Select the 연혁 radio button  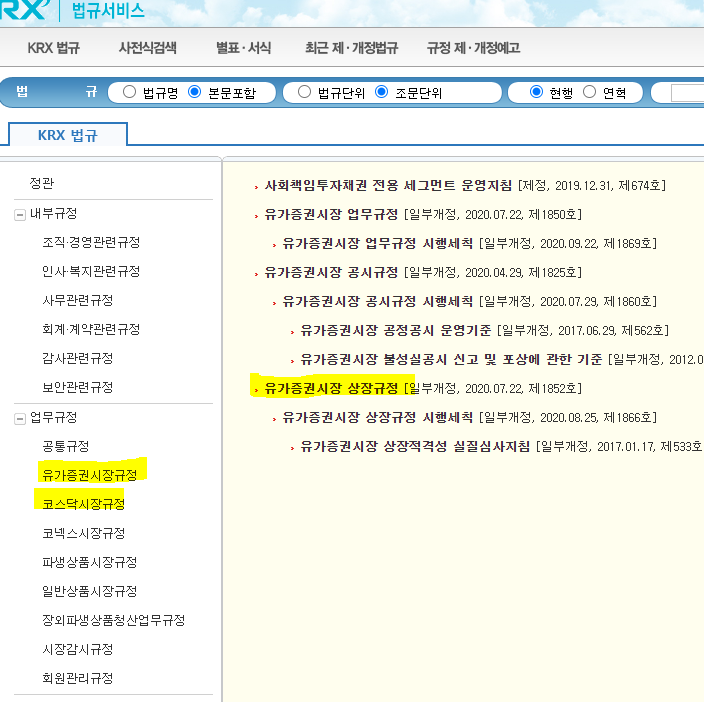coord(589,92)
